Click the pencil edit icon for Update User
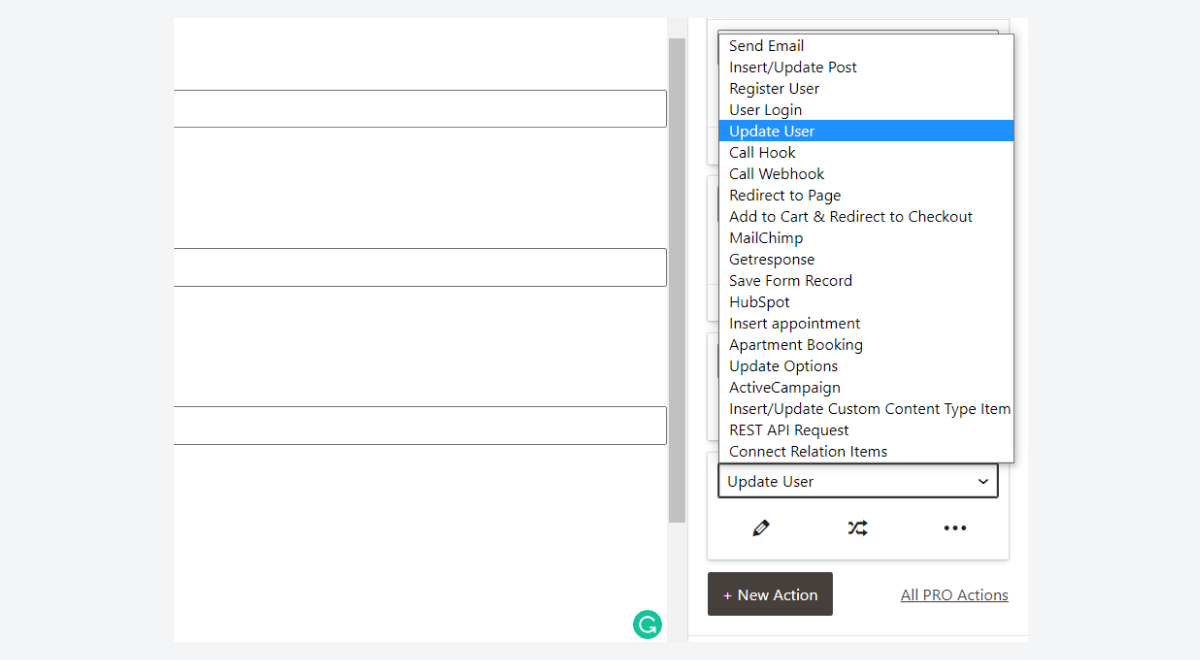Image resolution: width=1200 pixels, height=660 pixels. pyautogui.click(x=761, y=527)
